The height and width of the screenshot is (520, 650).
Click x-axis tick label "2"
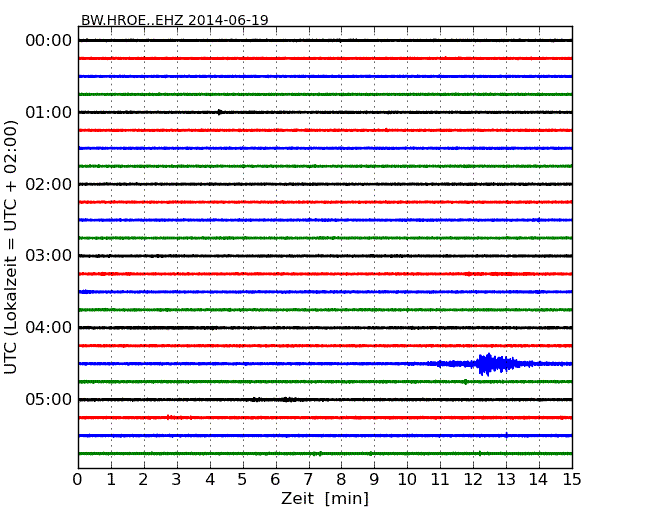click(x=143, y=480)
